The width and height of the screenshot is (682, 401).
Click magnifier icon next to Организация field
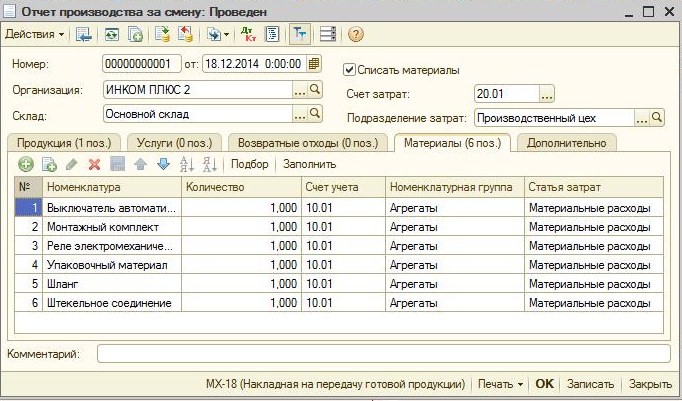315,90
